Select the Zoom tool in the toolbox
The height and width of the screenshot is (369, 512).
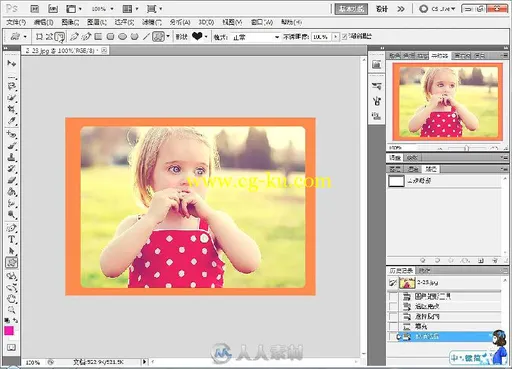11,310
